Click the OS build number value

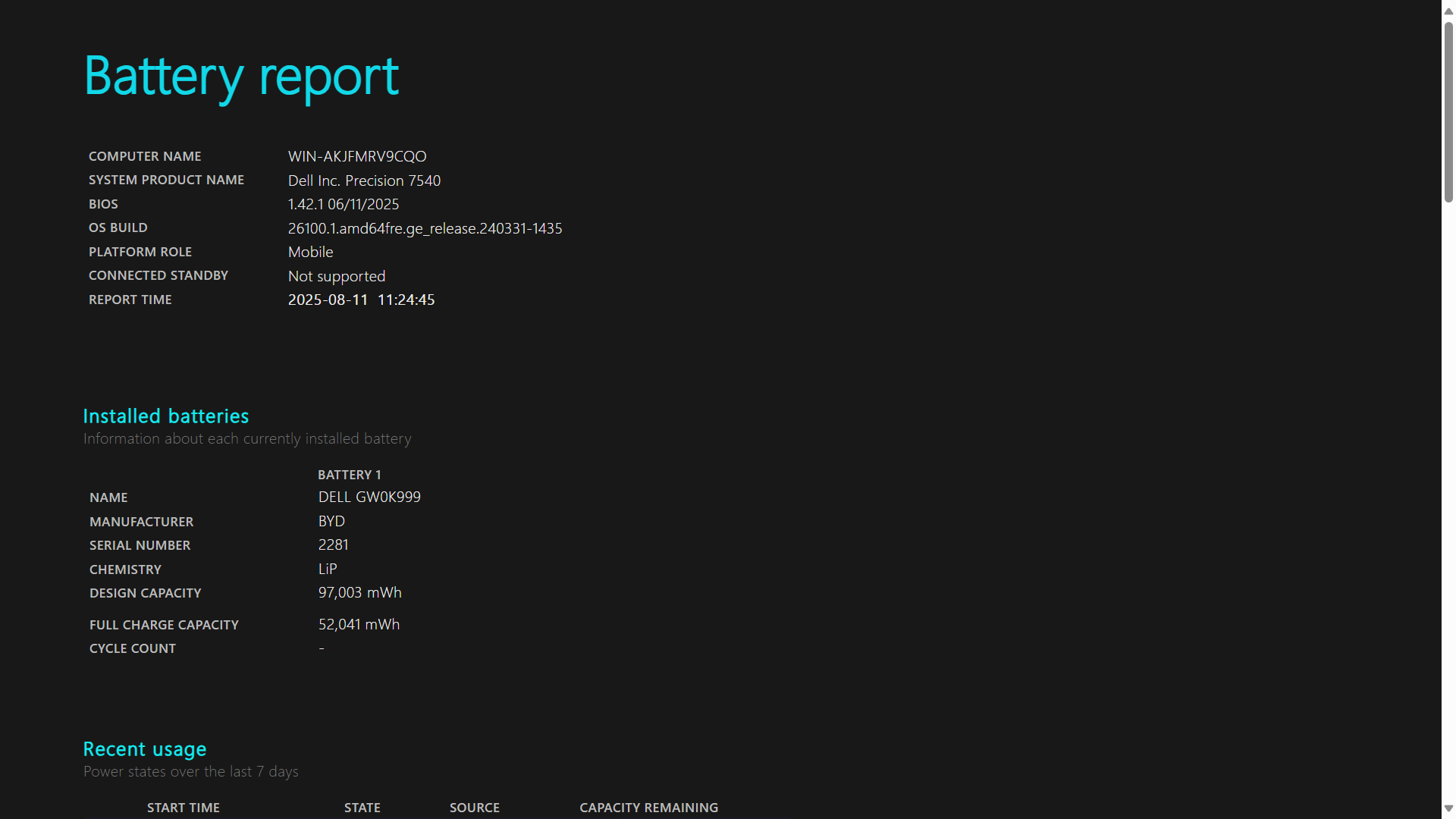(x=425, y=228)
